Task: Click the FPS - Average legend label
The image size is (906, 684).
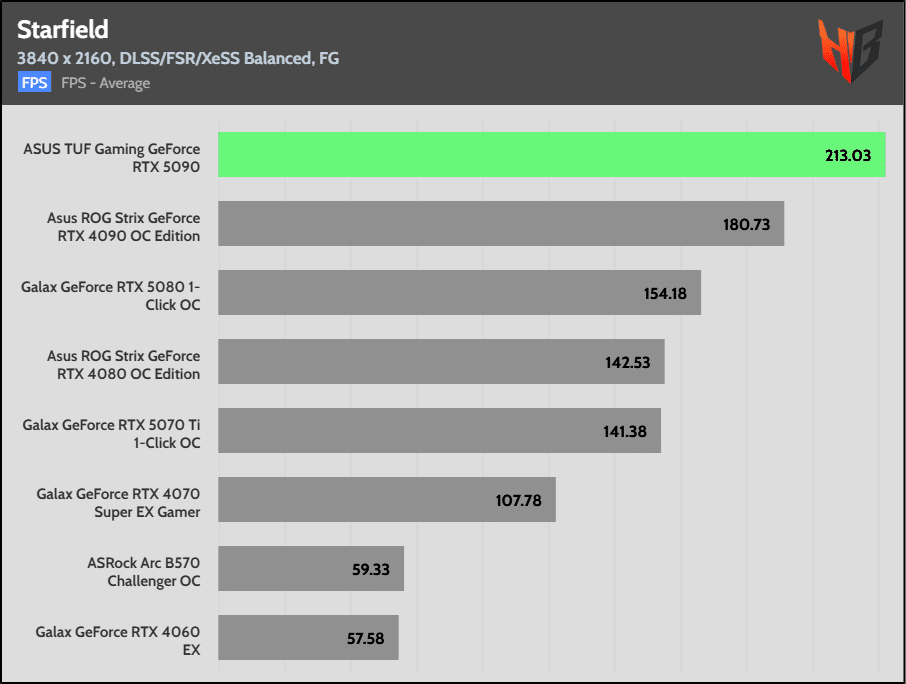Action: [106, 83]
